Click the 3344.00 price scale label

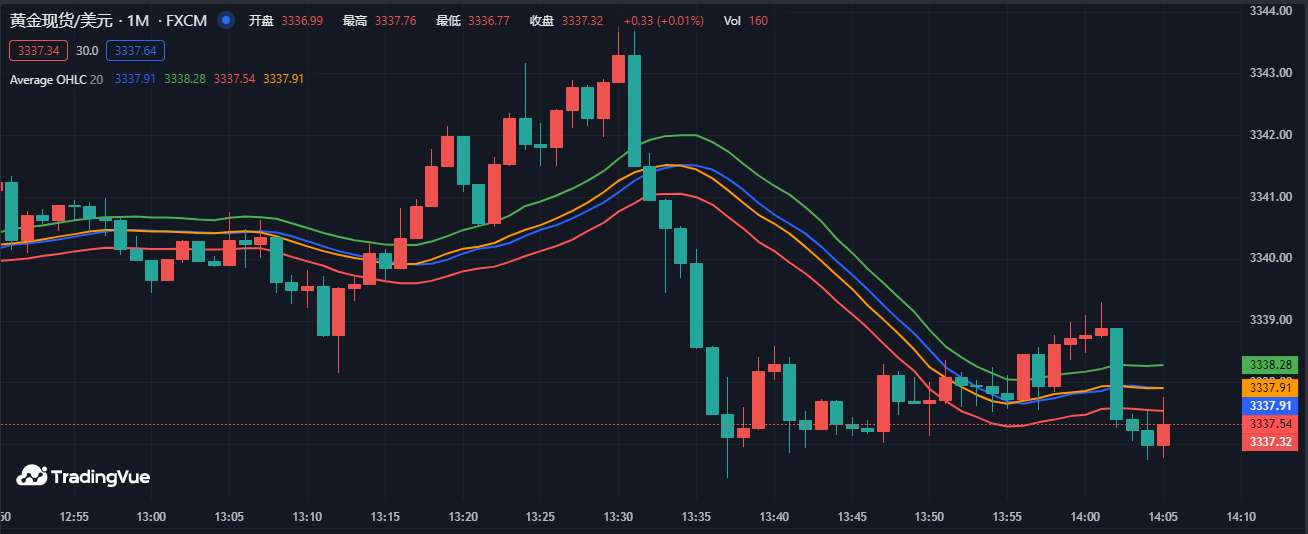[1271, 11]
